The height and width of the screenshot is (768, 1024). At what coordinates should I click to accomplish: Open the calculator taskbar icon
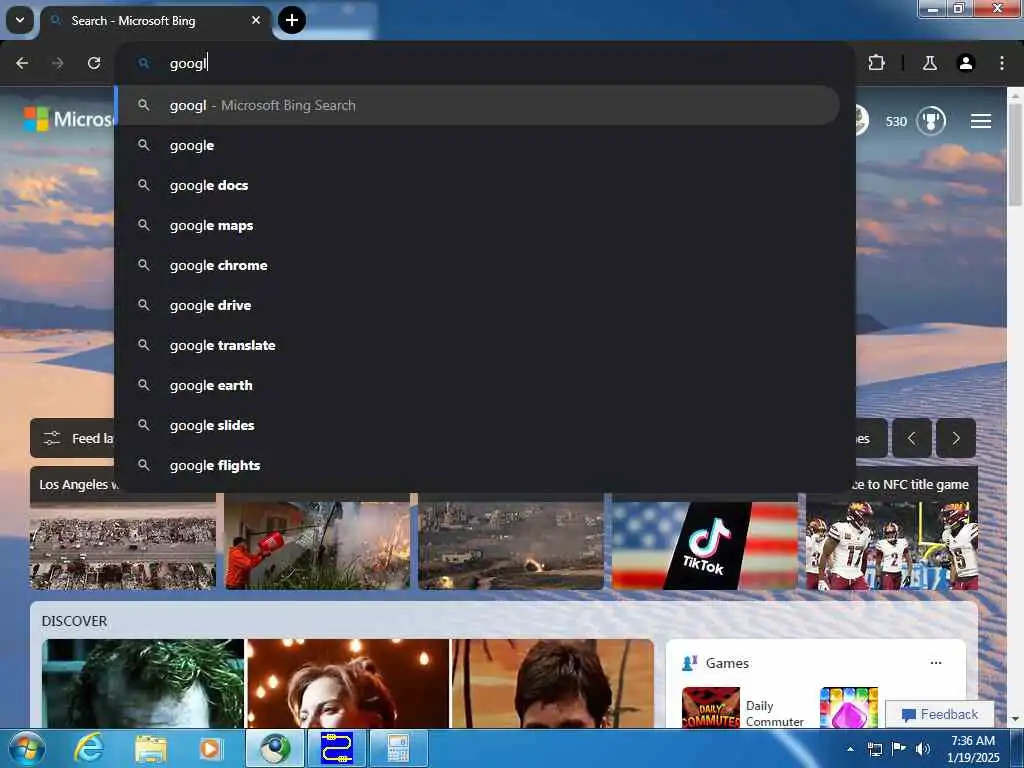coord(398,748)
